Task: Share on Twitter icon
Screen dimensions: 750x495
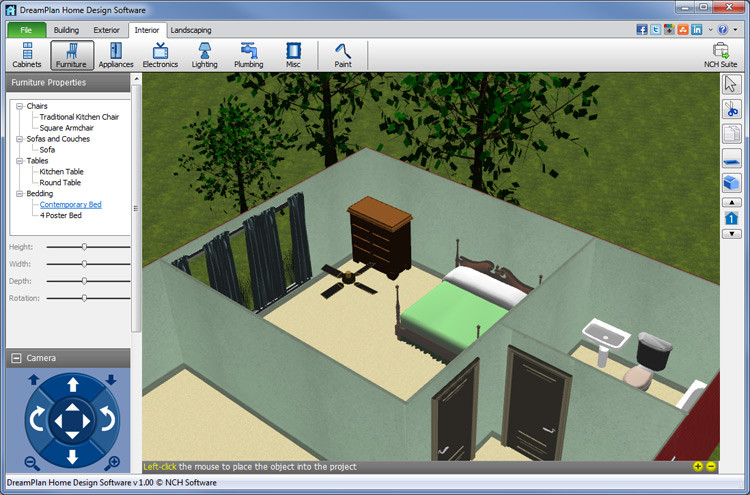Action: [656, 30]
